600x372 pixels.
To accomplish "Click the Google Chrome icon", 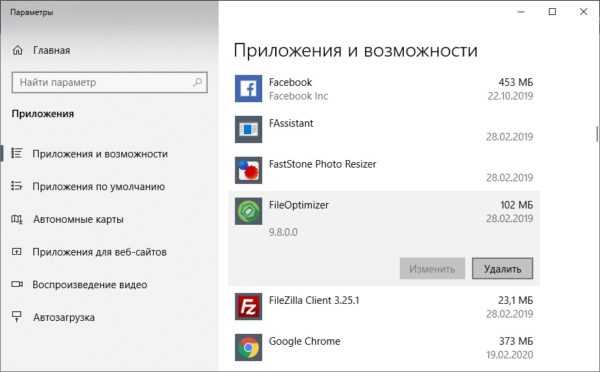I will (248, 347).
